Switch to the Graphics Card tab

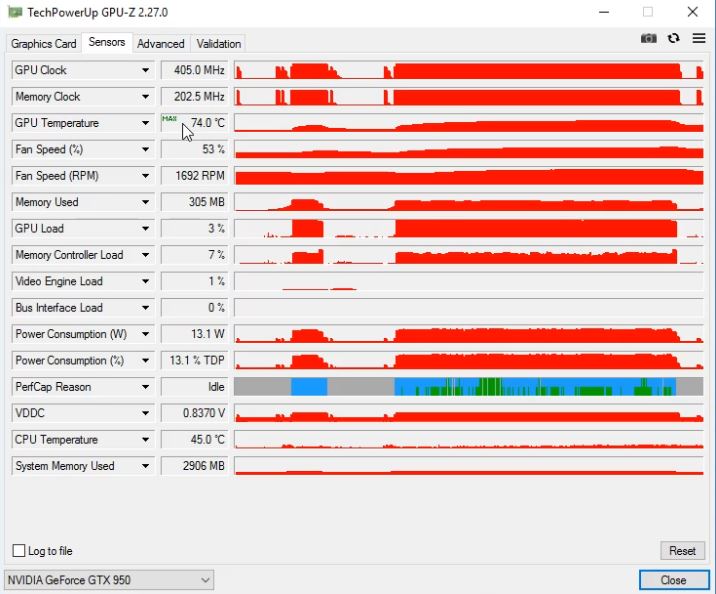coord(43,44)
